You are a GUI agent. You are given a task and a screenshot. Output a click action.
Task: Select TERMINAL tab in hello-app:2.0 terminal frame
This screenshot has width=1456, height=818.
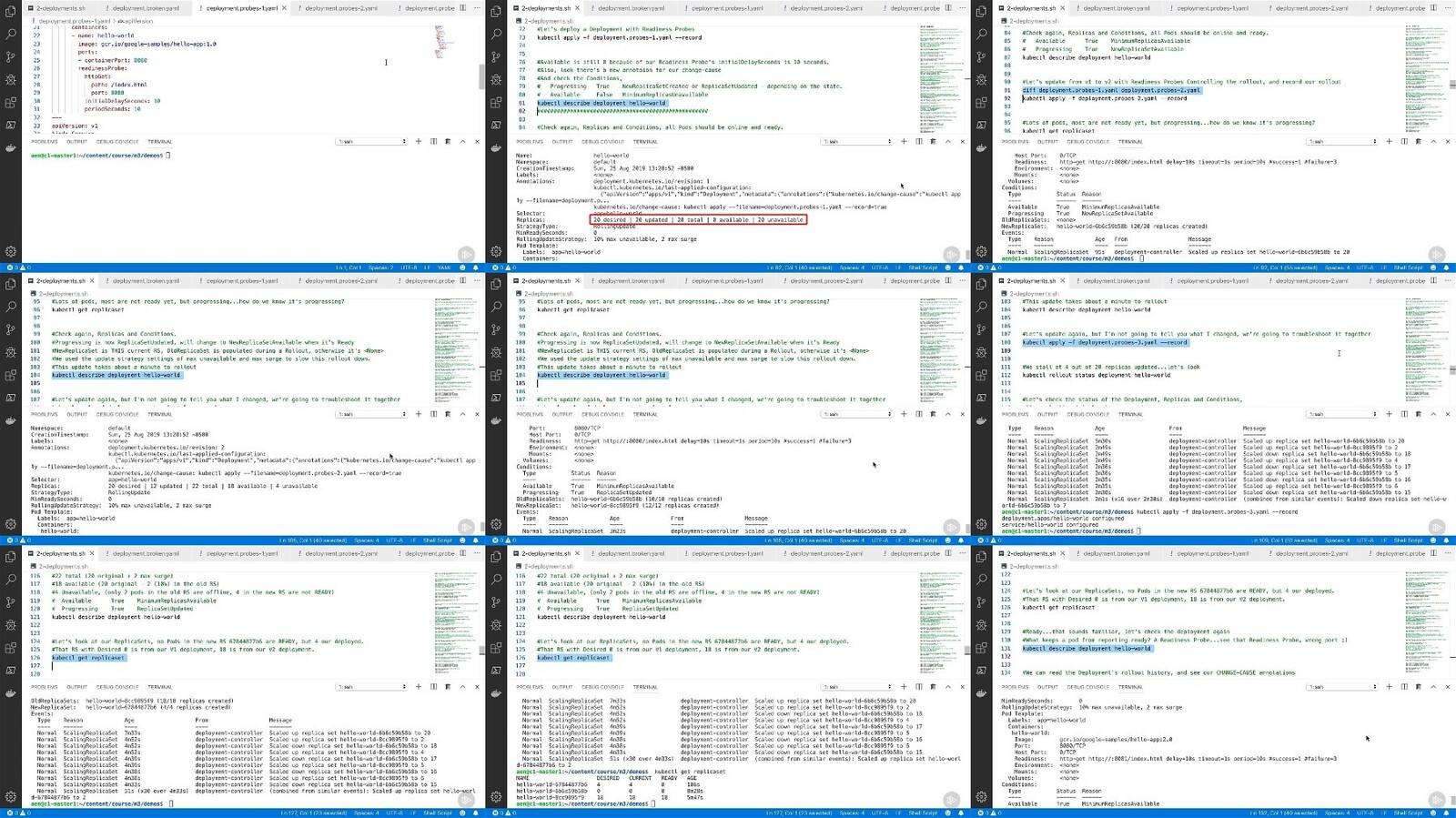click(x=1130, y=687)
